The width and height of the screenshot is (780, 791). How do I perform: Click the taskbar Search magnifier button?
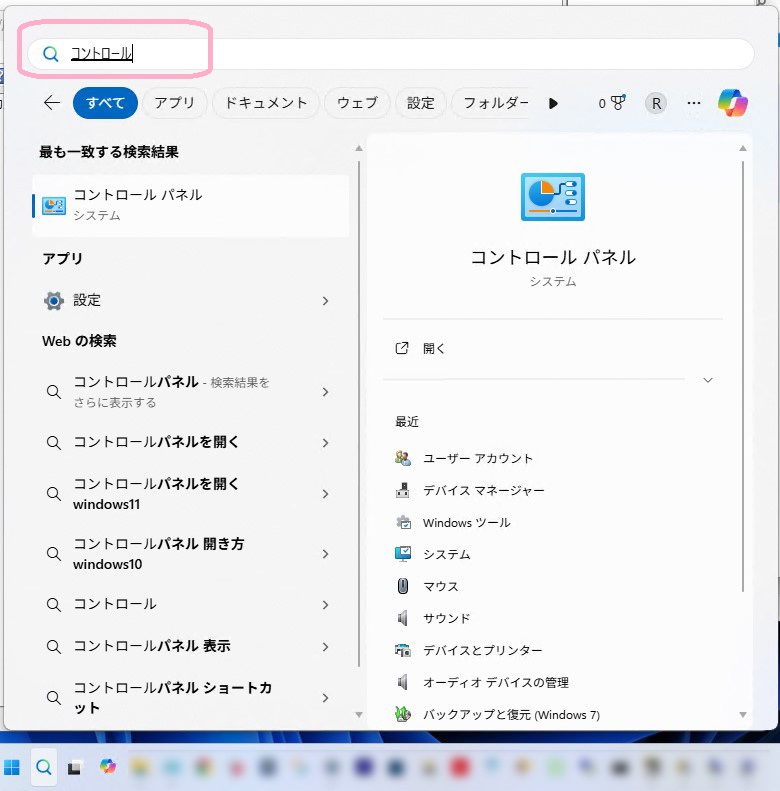click(44, 767)
